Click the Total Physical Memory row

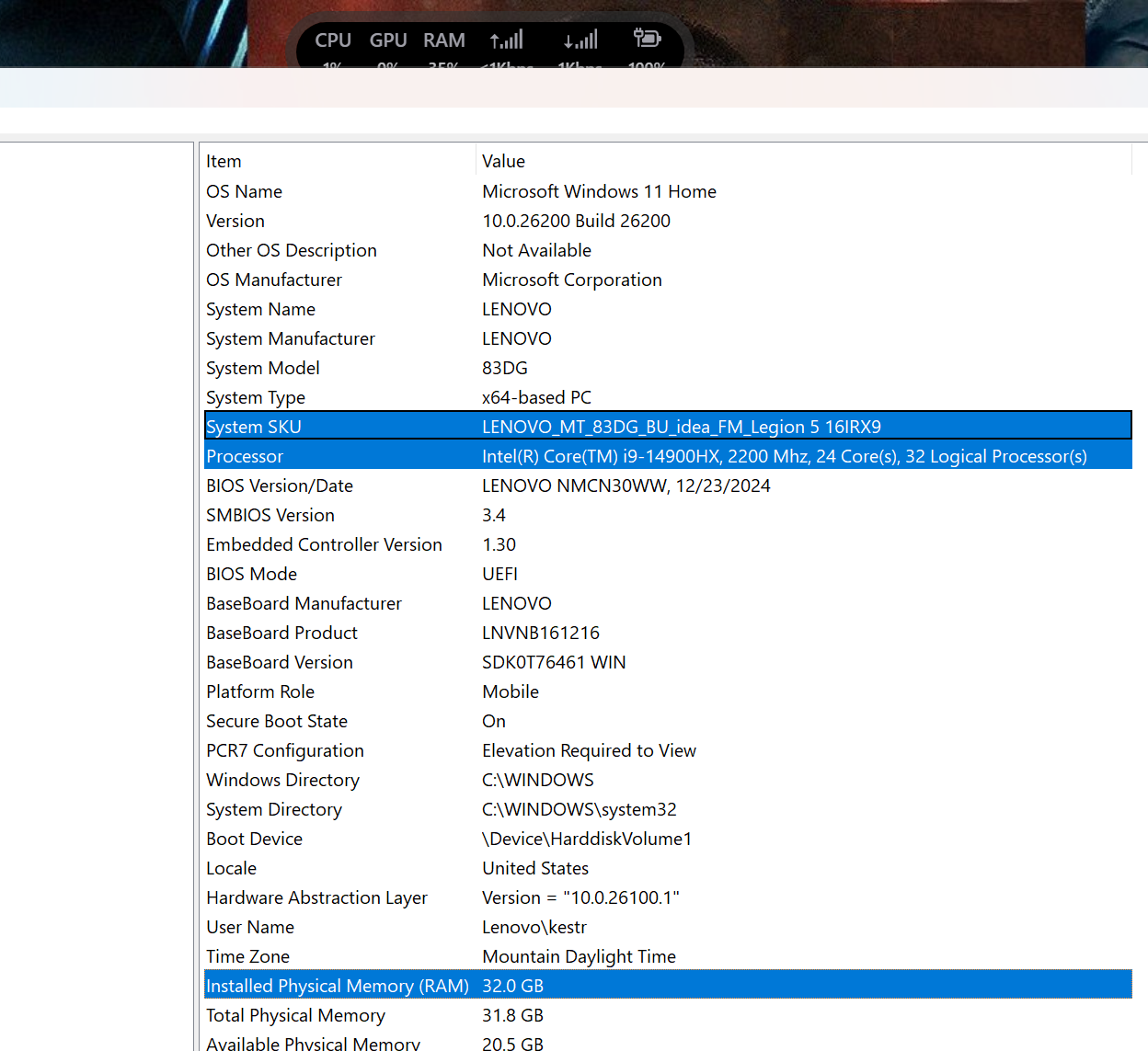pyautogui.click(x=668, y=1015)
